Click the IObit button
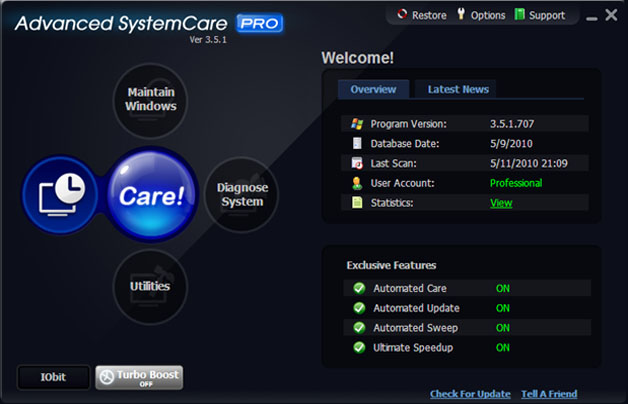This screenshot has height=404, width=628. click(x=53, y=377)
